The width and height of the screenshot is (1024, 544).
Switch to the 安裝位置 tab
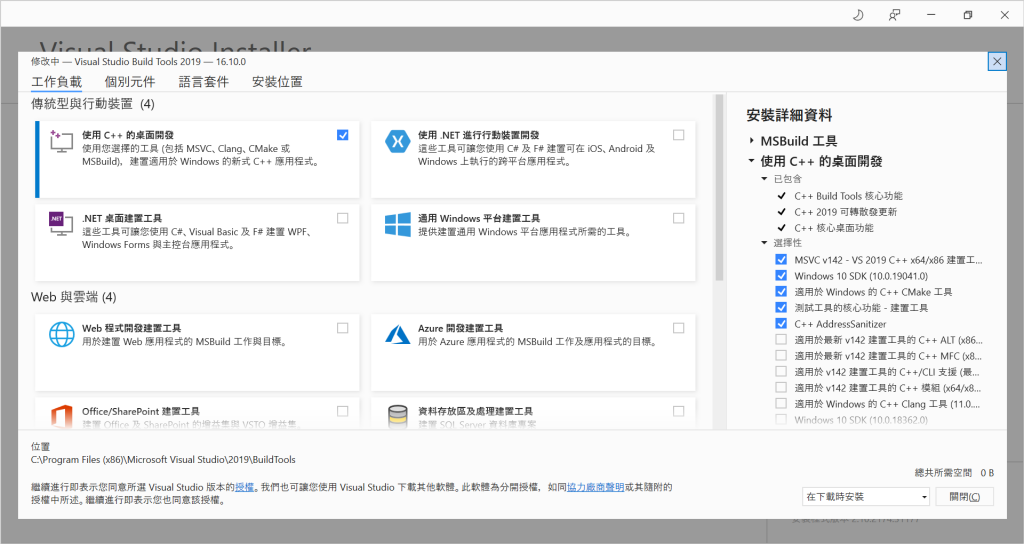coord(278,82)
